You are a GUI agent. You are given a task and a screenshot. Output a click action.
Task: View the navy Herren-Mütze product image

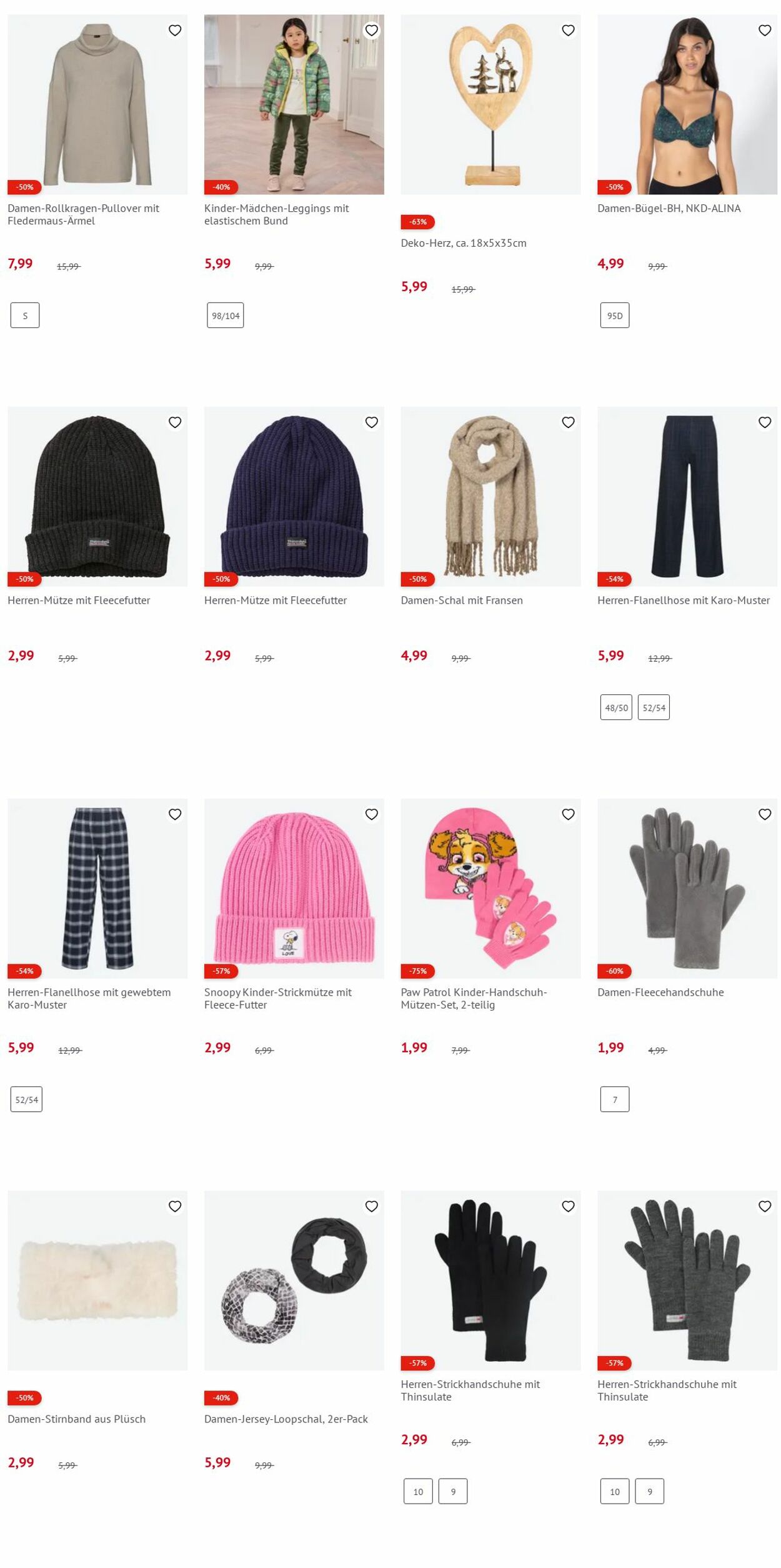(294, 496)
